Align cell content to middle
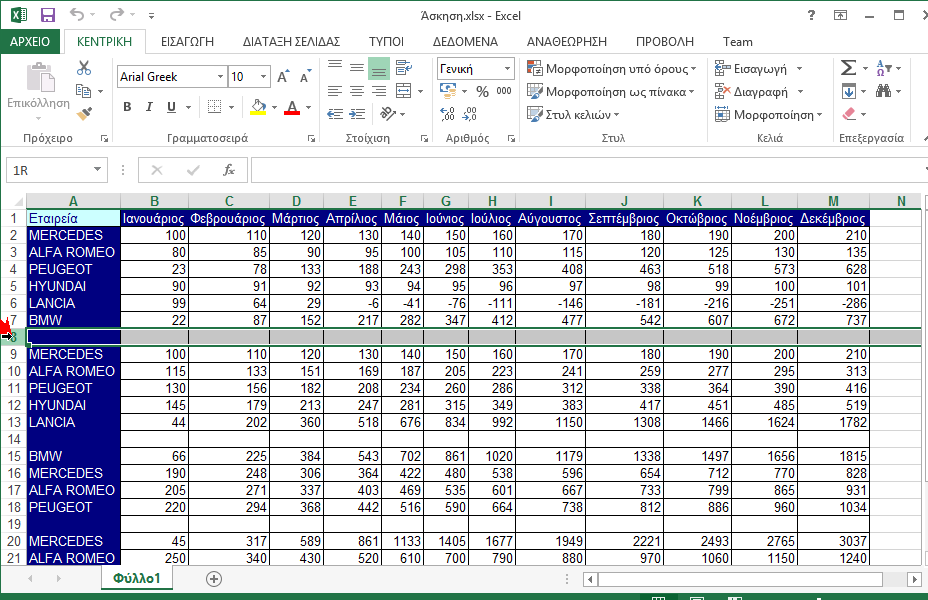Viewport: 928px width, 600px height. pyautogui.click(x=357, y=68)
